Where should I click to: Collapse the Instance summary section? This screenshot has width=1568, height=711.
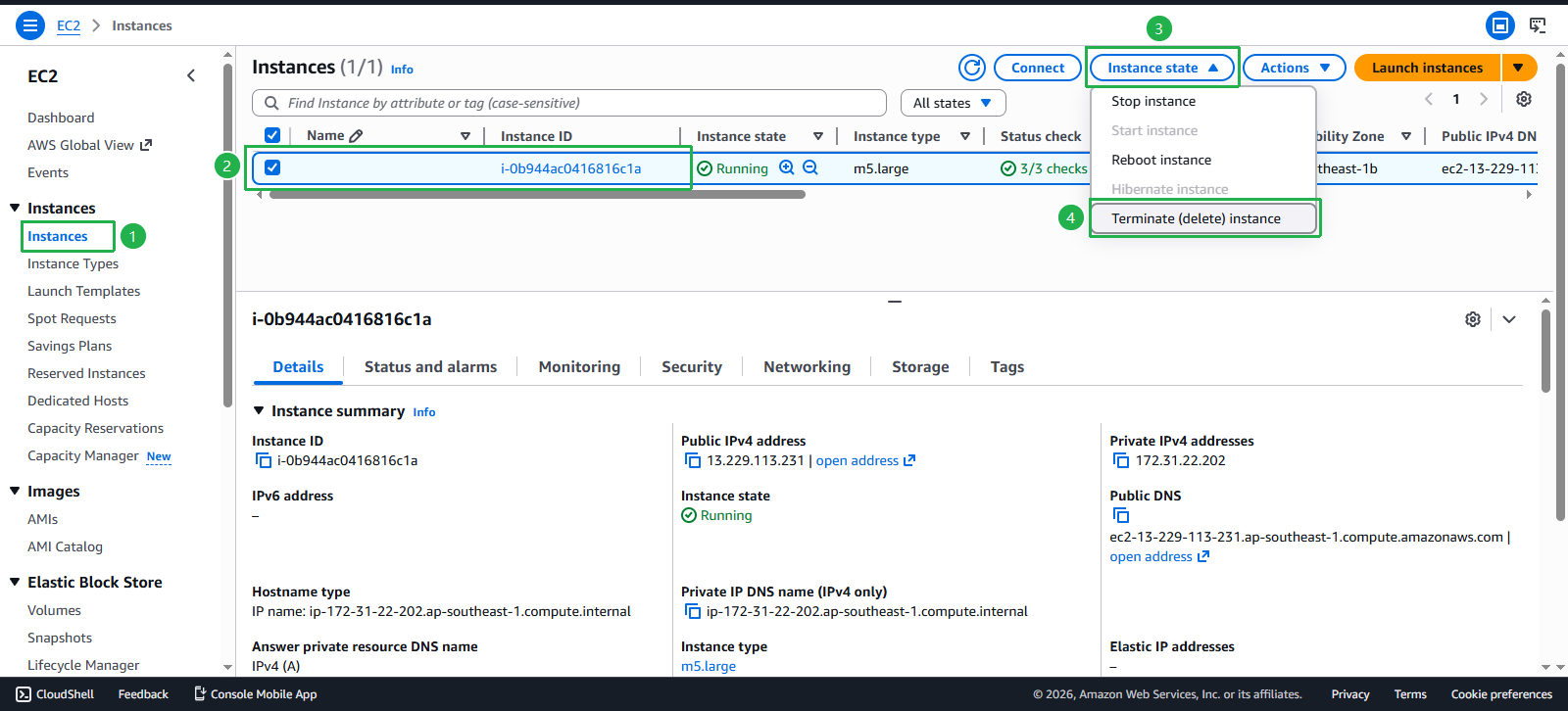click(259, 410)
